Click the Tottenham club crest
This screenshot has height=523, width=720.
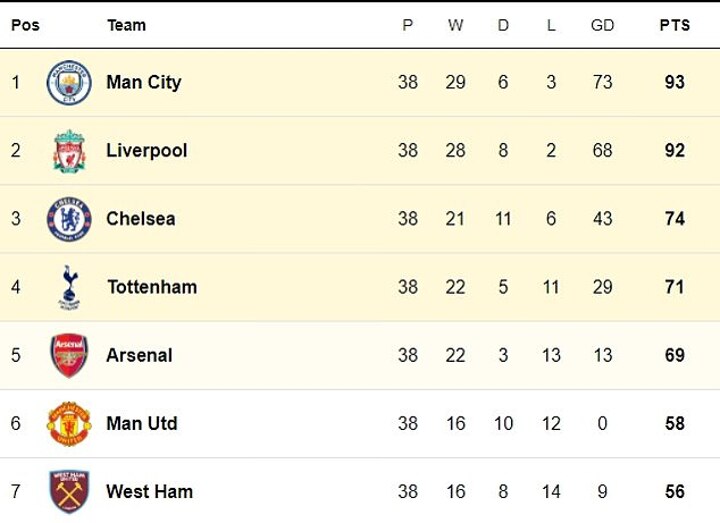(69, 287)
